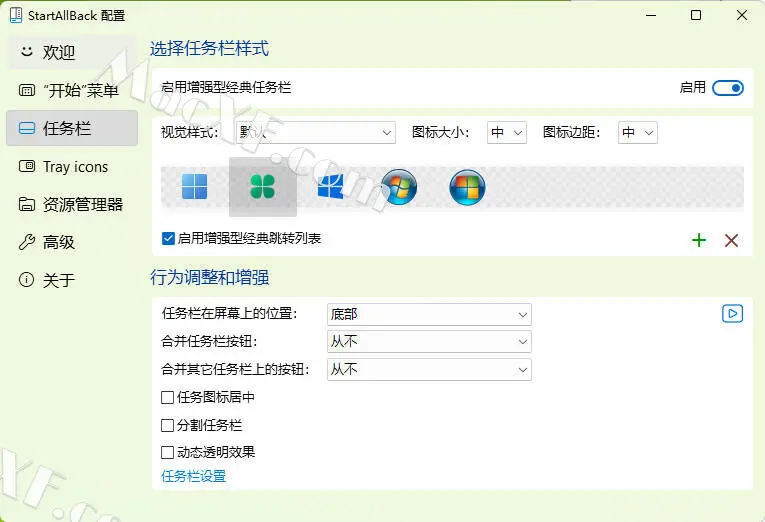Click the StartAllBack app title icon
The width and height of the screenshot is (765, 522).
coord(16,15)
